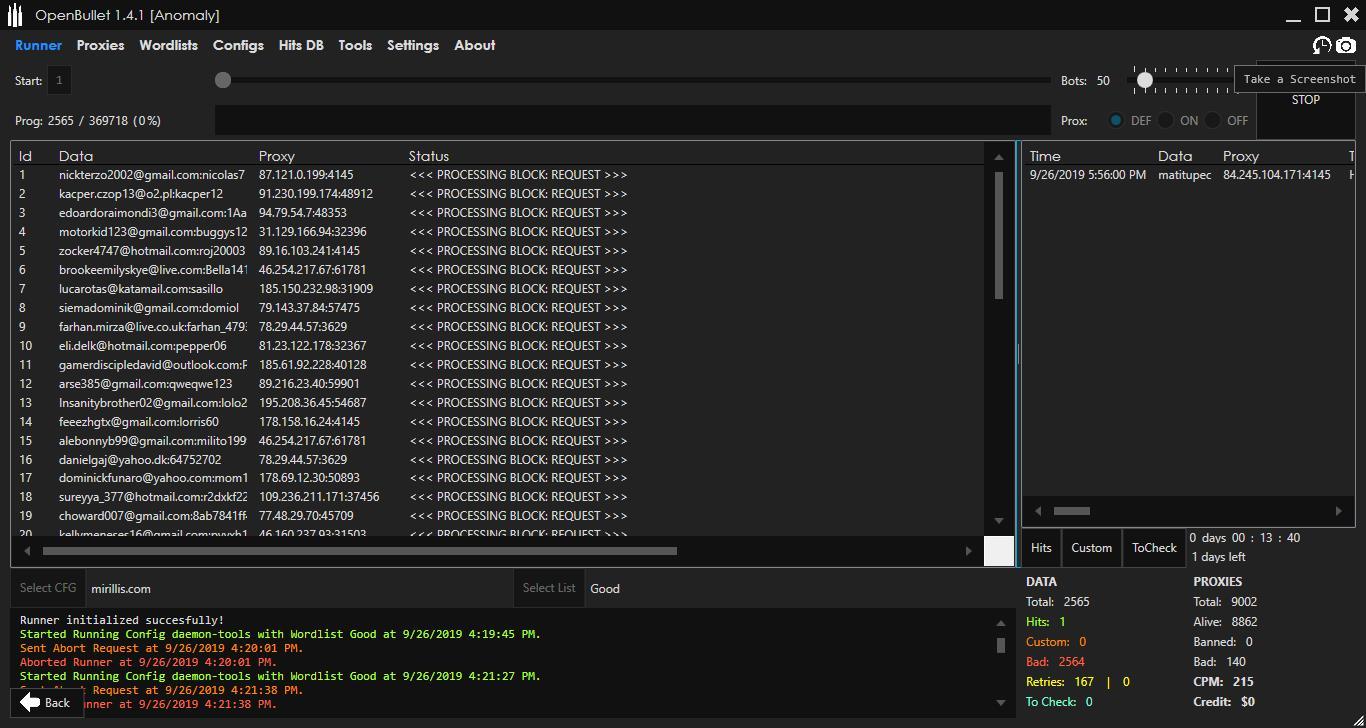This screenshot has width=1366, height=728.
Task: Switch to the ToCheck results tab
Action: click(x=1154, y=548)
